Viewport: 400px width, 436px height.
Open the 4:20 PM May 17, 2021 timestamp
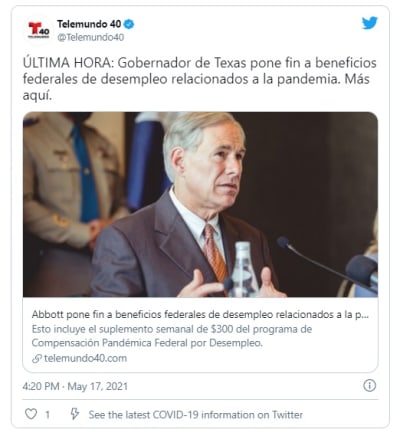(x=75, y=386)
